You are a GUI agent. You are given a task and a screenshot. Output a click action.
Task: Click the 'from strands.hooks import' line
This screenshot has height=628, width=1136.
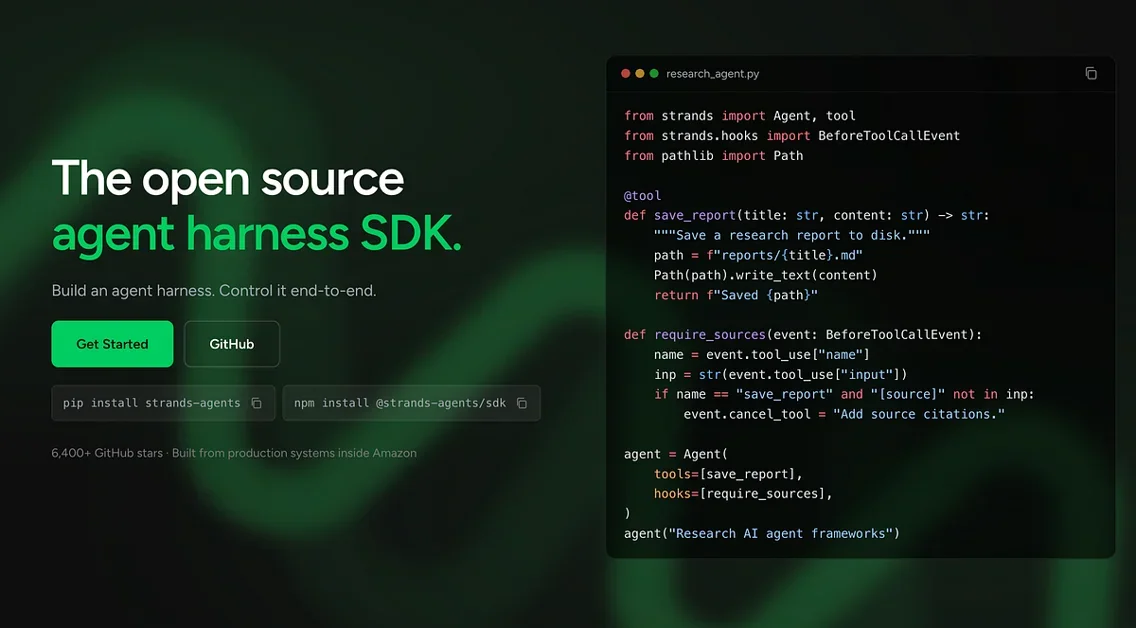[x=792, y=135]
